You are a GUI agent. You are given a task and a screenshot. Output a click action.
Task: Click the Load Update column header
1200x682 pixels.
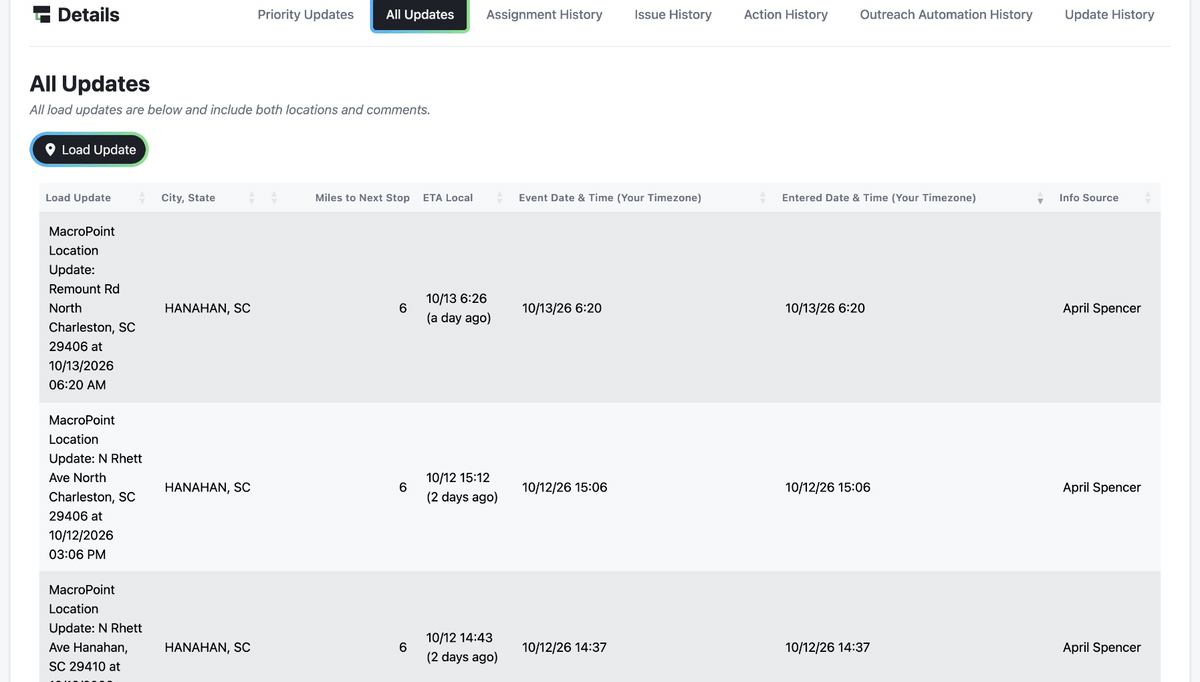[x=78, y=198]
